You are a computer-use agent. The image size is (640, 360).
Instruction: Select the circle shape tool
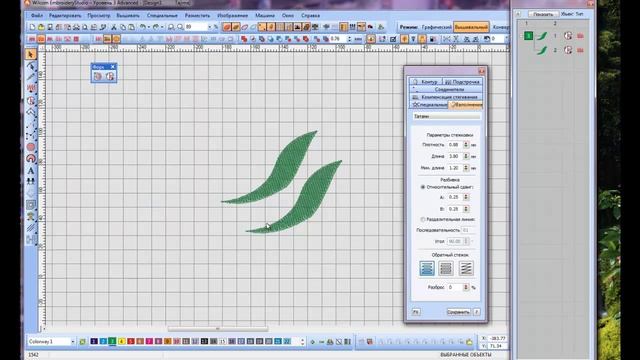point(31,147)
